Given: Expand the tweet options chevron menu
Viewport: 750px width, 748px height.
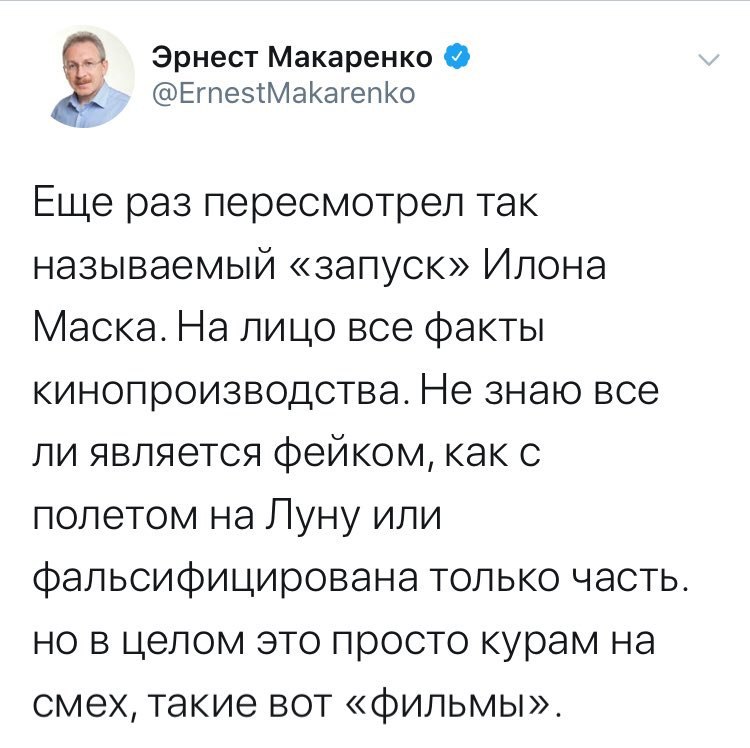Looking at the screenshot, I should 708,59.
